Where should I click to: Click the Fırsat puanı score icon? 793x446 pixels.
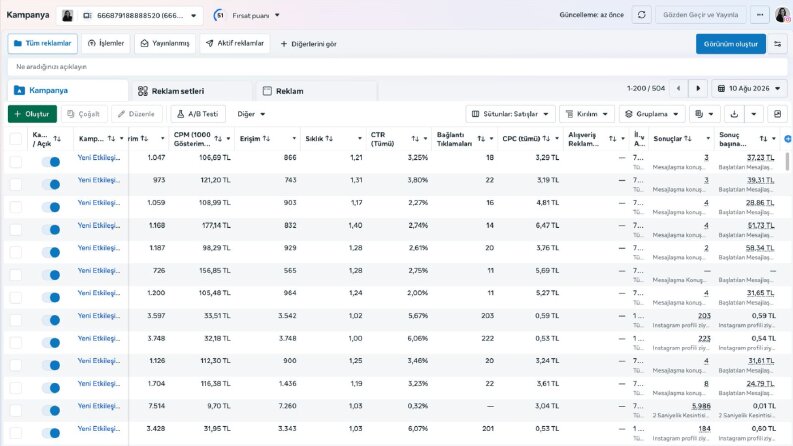[x=219, y=15]
